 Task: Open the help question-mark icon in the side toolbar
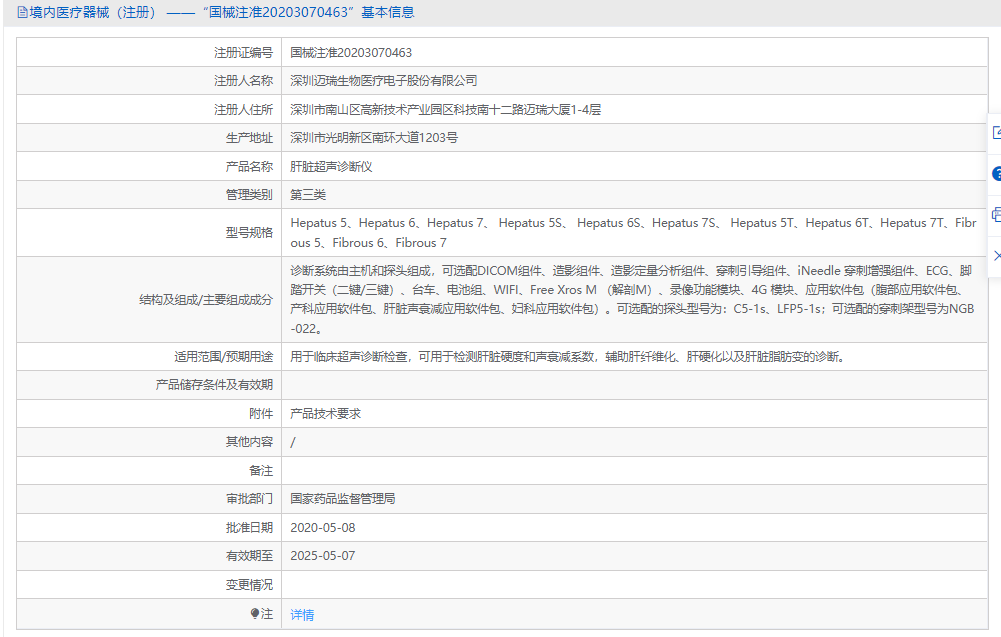pyautogui.click(x=997, y=174)
